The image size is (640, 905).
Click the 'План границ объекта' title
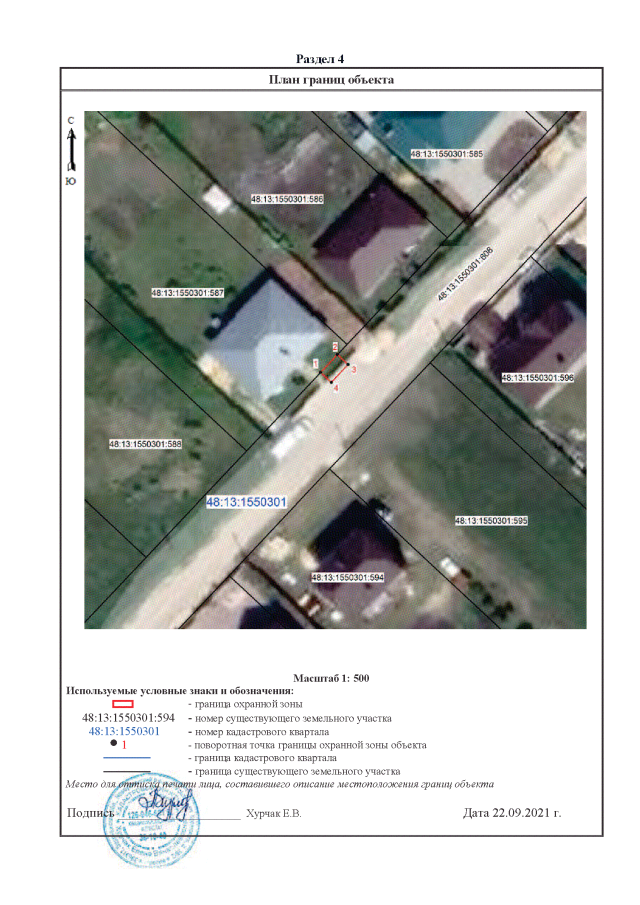click(331, 79)
